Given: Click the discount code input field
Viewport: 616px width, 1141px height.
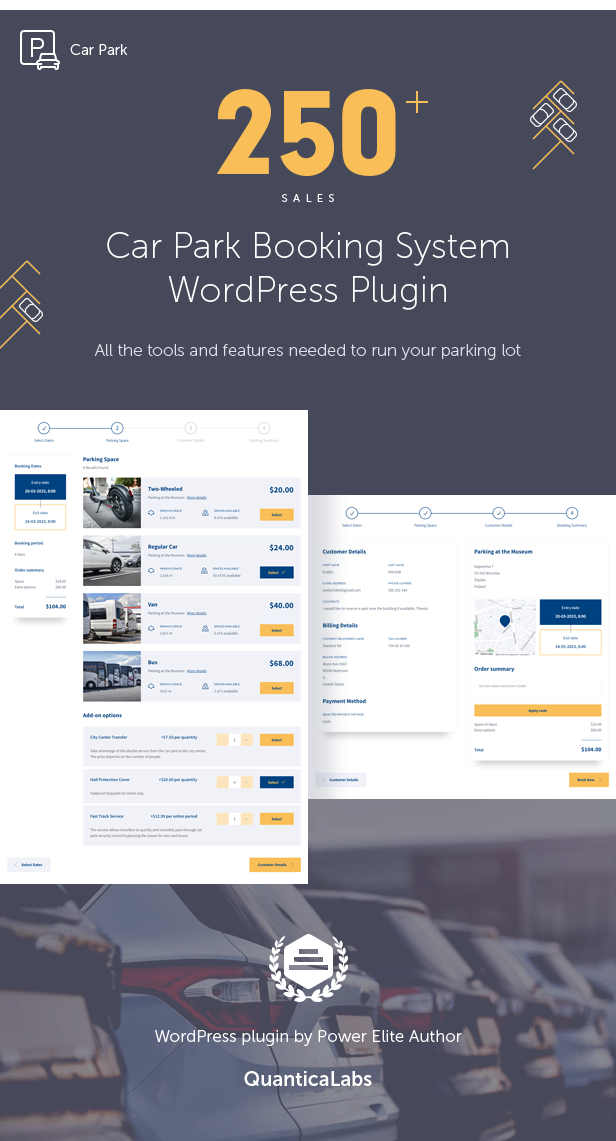Looking at the screenshot, I should pyautogui.click(x=537, y=689).
